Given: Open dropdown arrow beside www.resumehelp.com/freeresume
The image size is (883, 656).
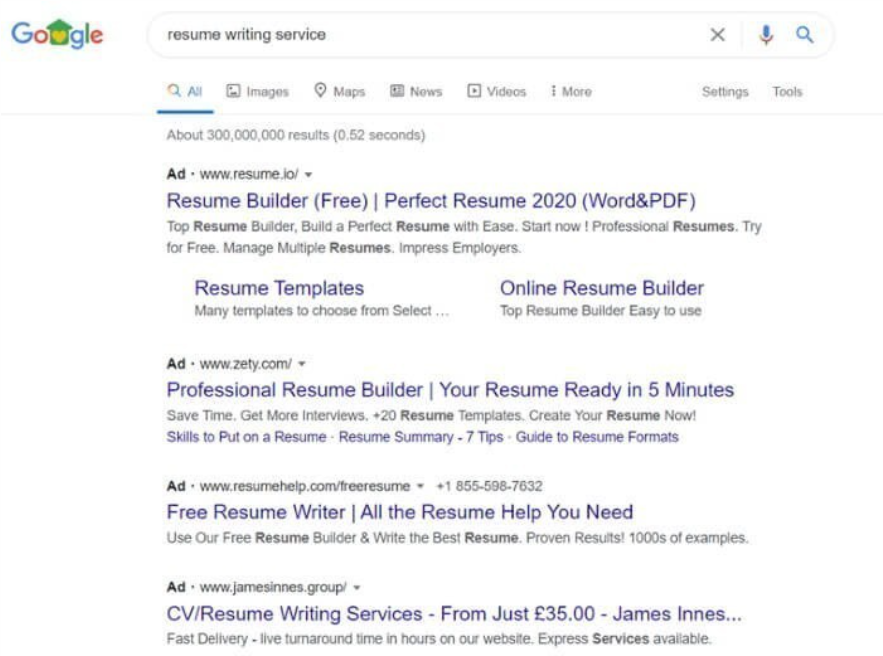Looking at the screenshot, I should click(x=421, y=487).
